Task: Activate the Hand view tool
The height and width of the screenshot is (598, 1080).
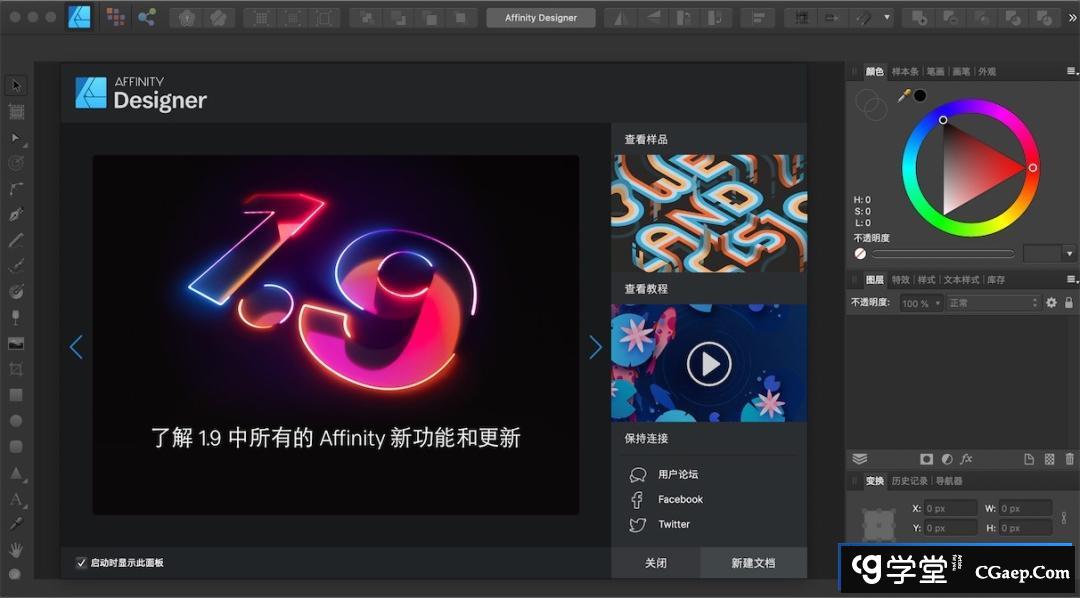Action: [16, 549]
